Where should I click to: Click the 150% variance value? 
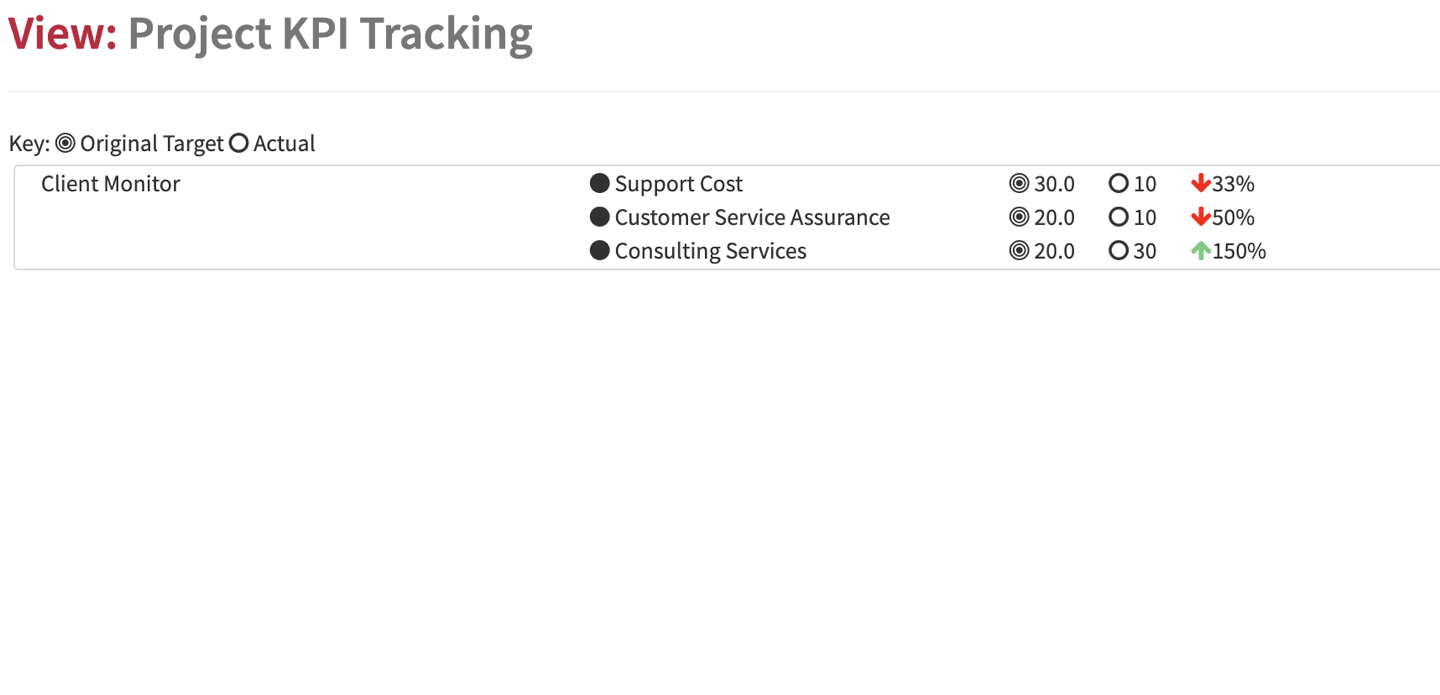tap(1239, 251)
